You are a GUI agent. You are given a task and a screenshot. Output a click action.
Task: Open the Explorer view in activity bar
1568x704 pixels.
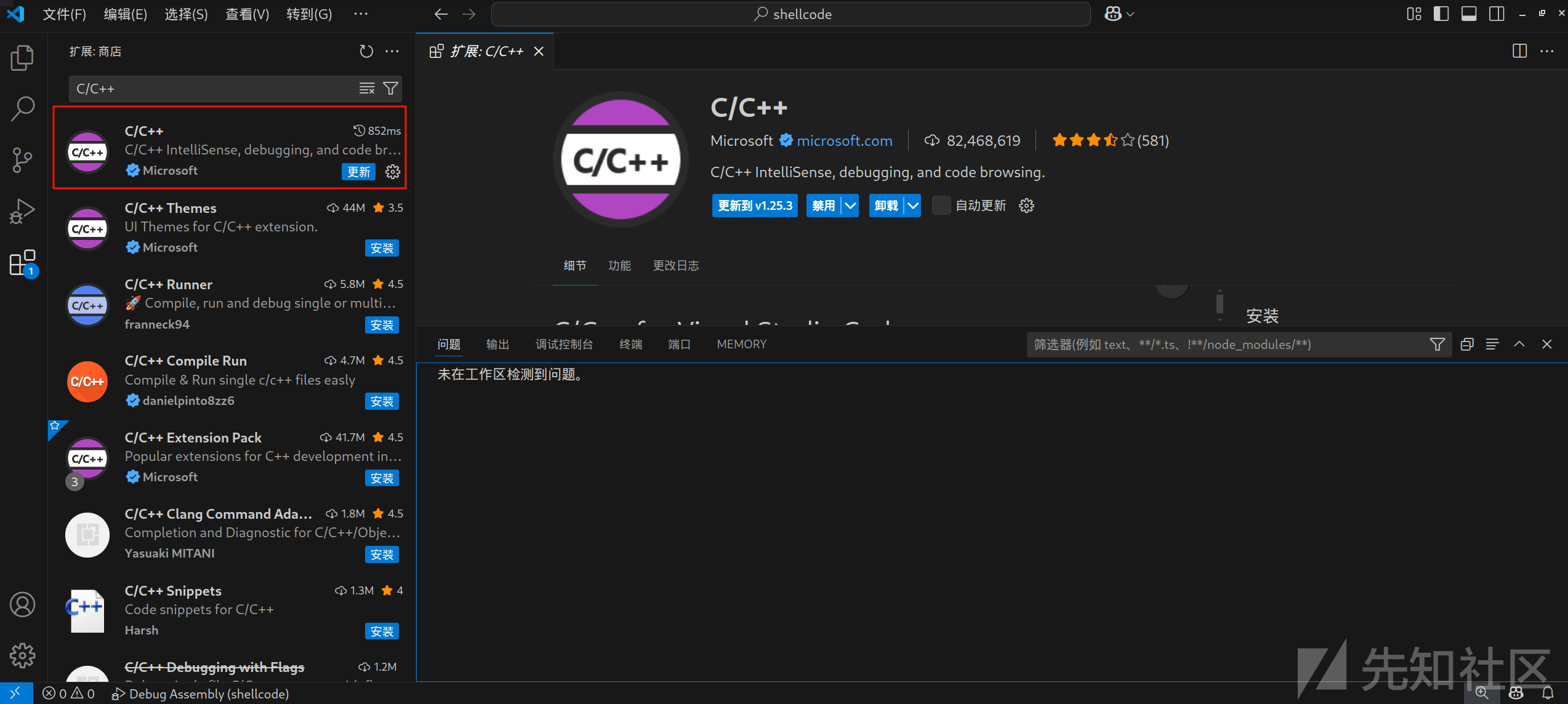click(x=23, y=58)
